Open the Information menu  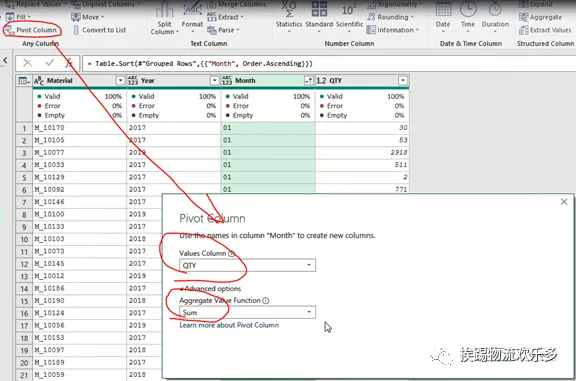[393, 30]
